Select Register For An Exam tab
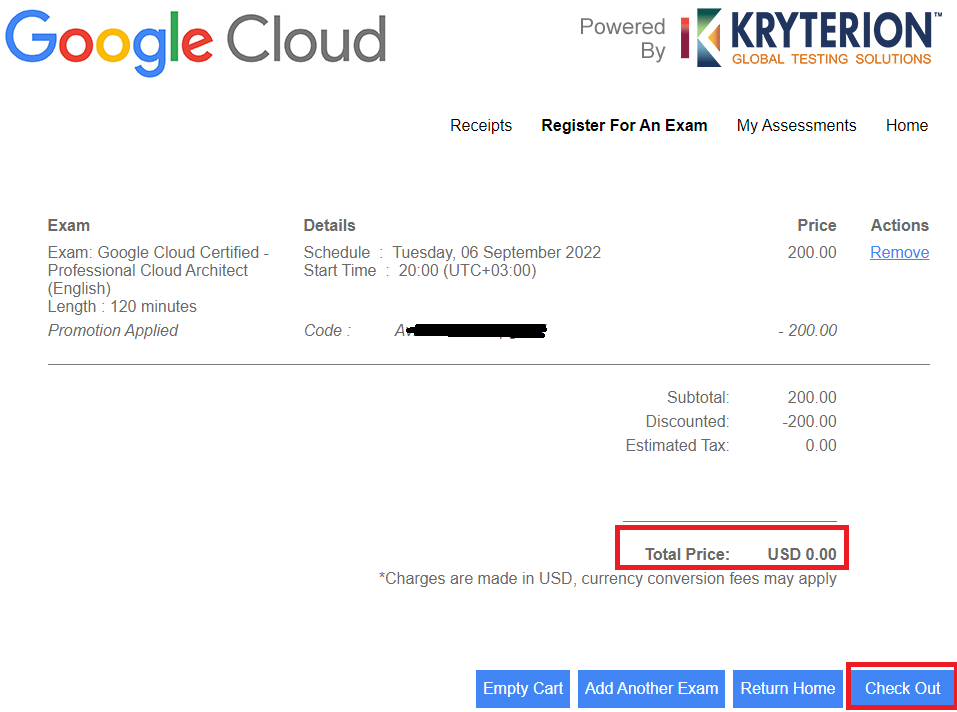 click(624, 125)
